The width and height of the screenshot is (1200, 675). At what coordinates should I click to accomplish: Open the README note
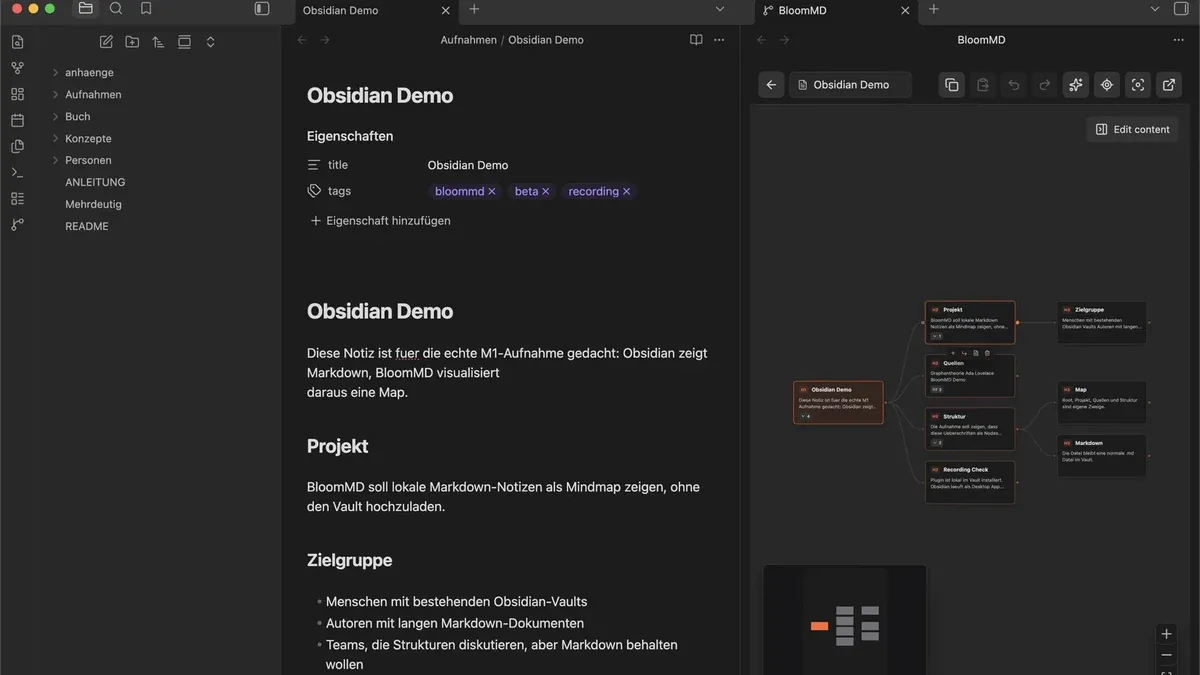(86, 226)
